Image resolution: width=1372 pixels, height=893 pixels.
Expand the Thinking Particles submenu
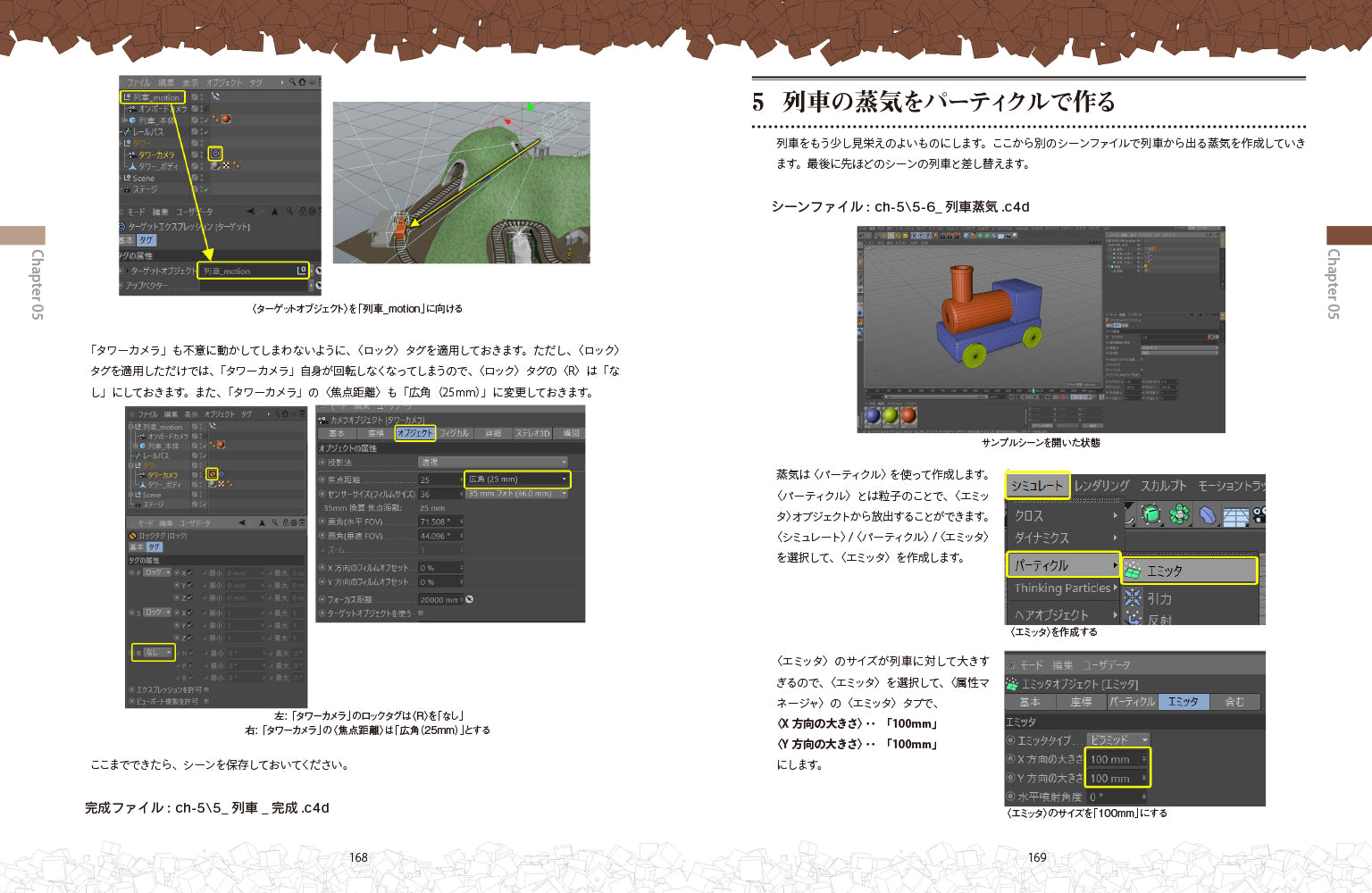1065,588
